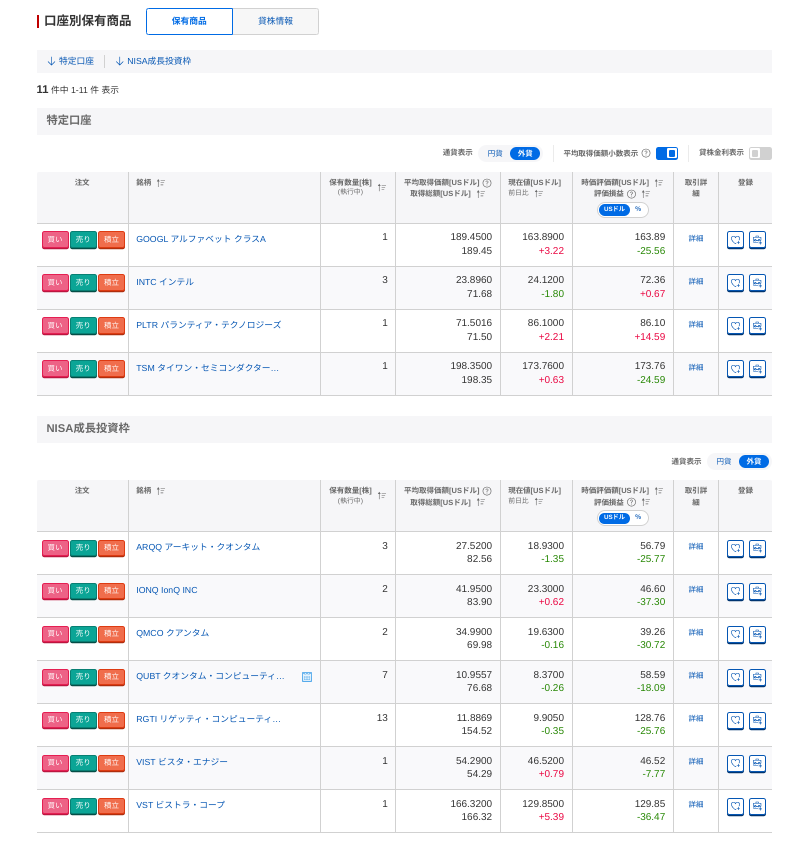This screenshot has height=841, width=810.
Task: Open help icon beside 特定口座 評価損益 header
Action: pos(631,194)
